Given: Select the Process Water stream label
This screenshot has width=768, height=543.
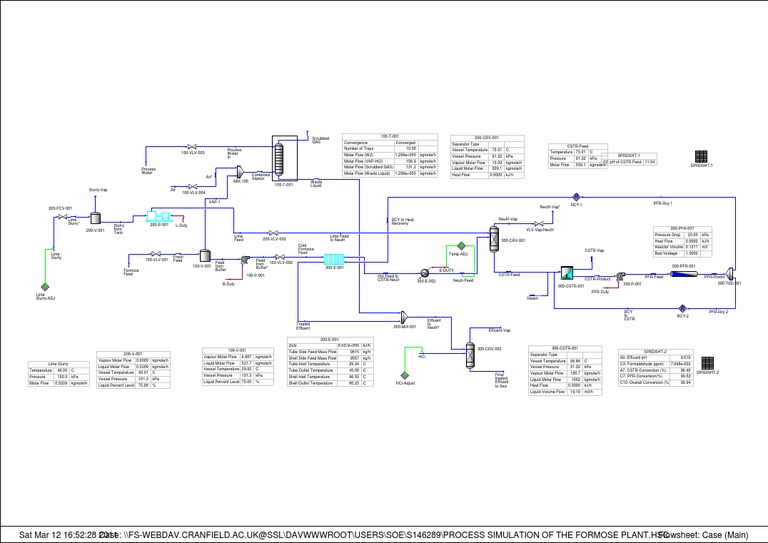Looking at the screenshot, I should (148, 171).
